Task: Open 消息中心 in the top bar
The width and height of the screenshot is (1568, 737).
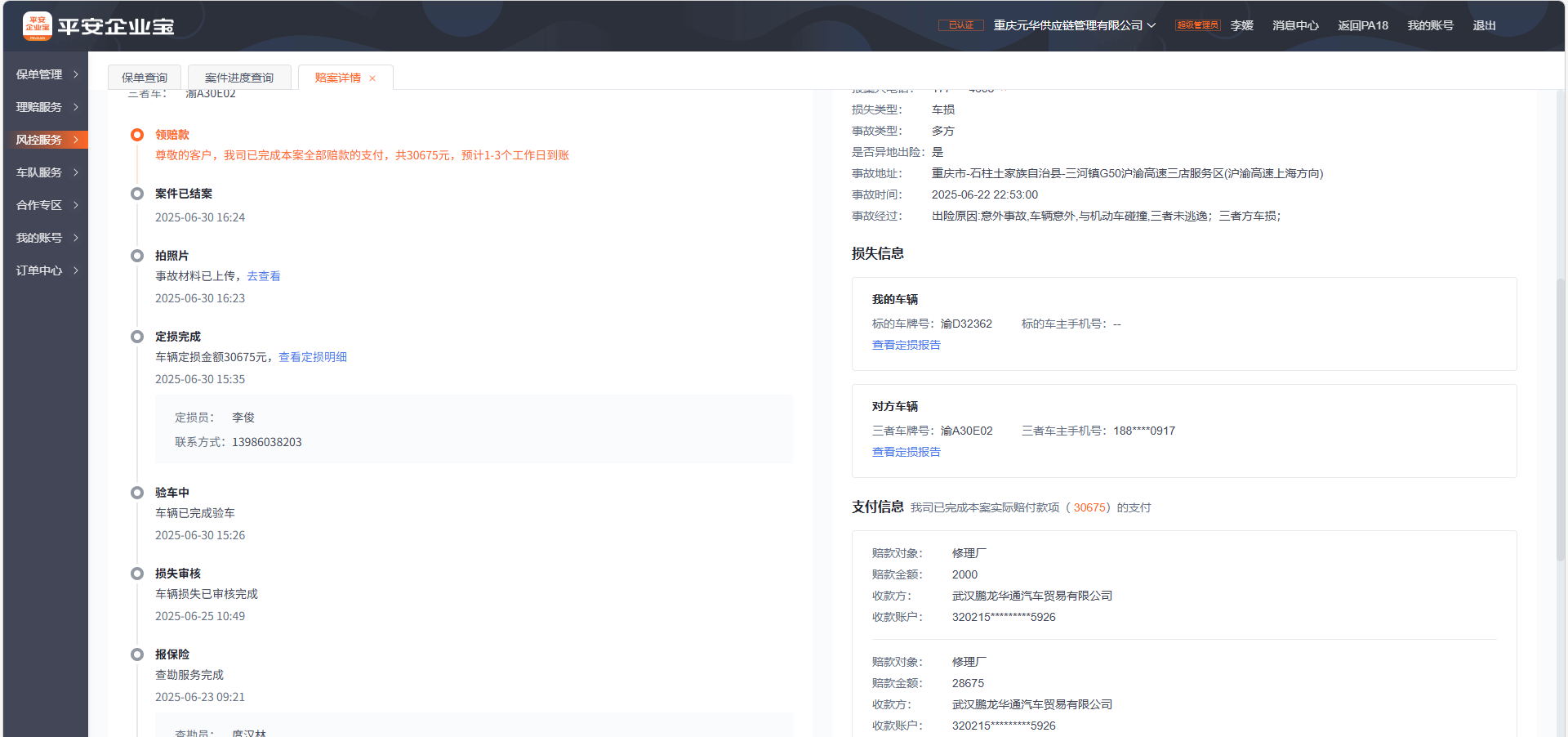Action: tap(1294, 25)
